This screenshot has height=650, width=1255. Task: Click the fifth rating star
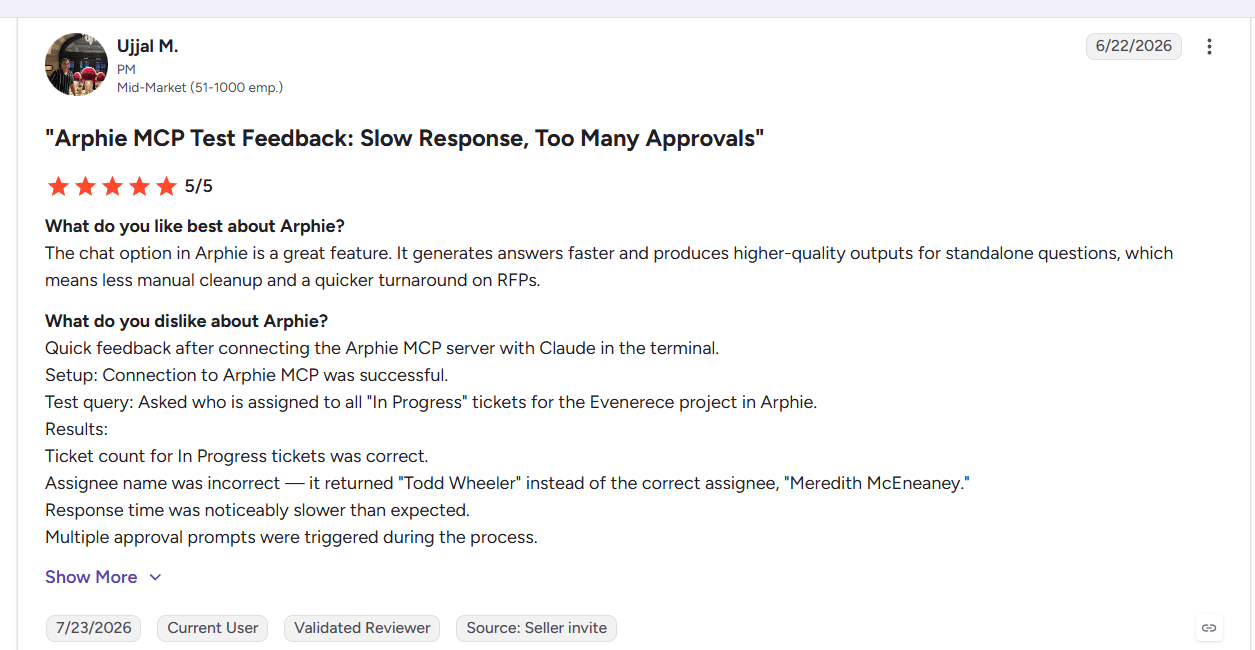click(x=166, y=186)
